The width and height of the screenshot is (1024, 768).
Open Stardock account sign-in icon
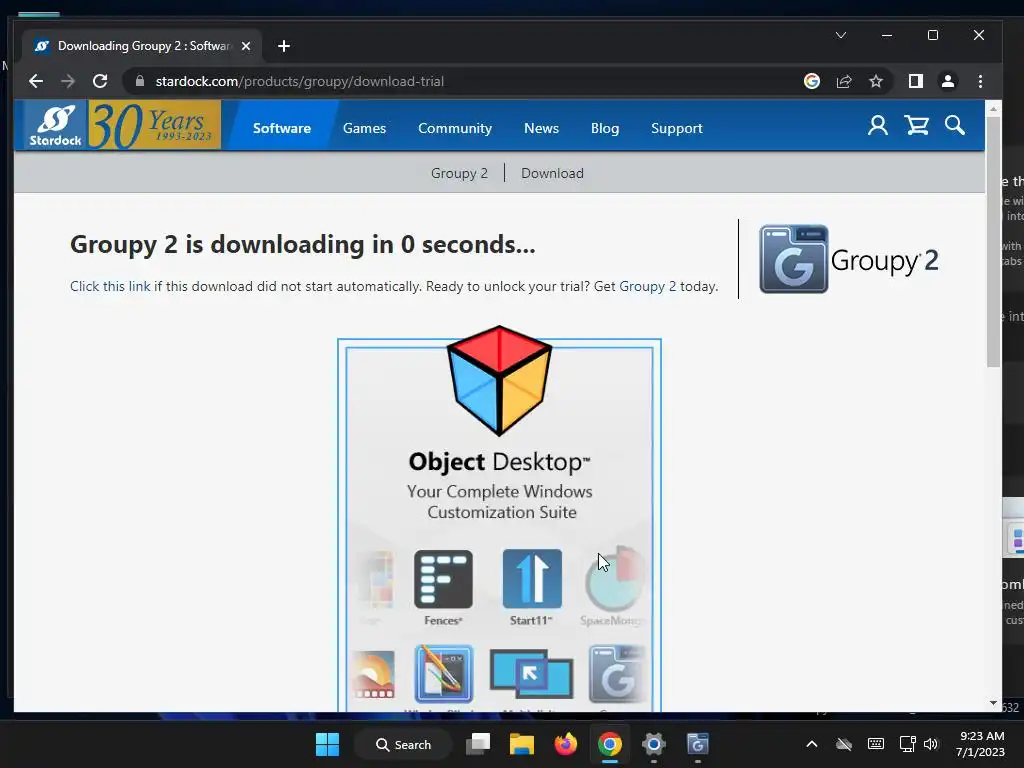pos(878,125)
